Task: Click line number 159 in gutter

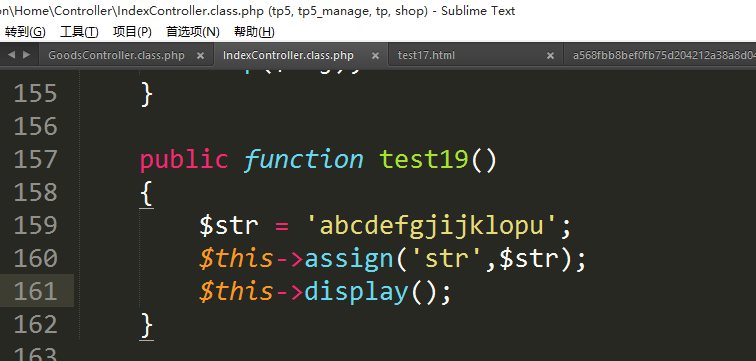Action: click(x=36, y=225)
